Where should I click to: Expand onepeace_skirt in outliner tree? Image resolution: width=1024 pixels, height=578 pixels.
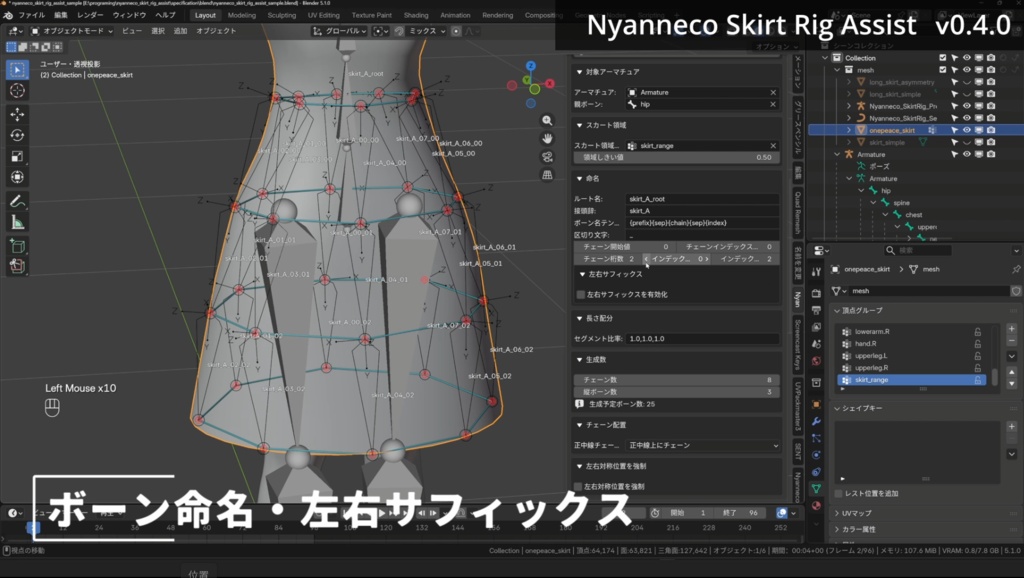(x=849, y=130)
